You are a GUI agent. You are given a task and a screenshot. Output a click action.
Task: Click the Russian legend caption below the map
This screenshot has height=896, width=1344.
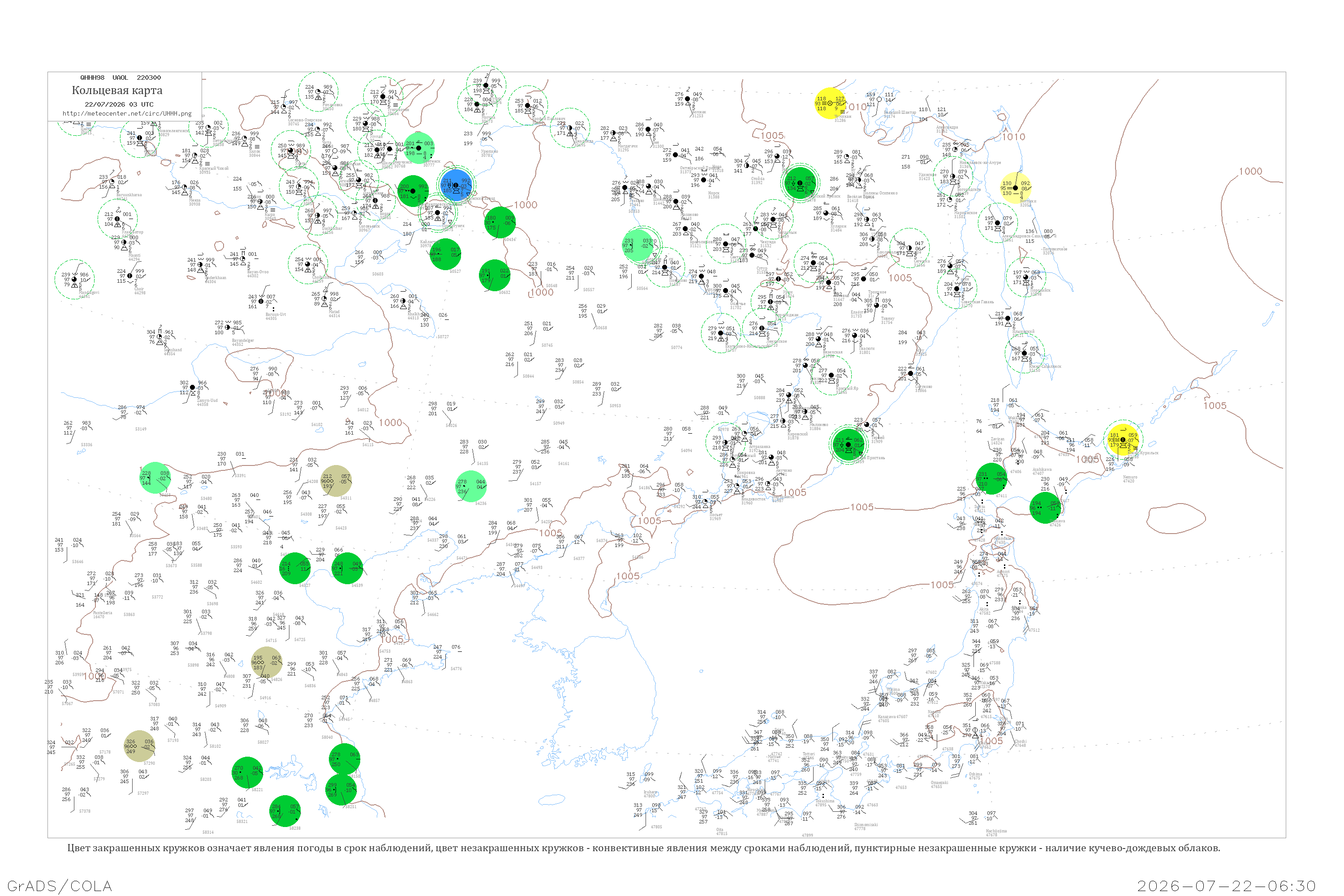(643, 848)
